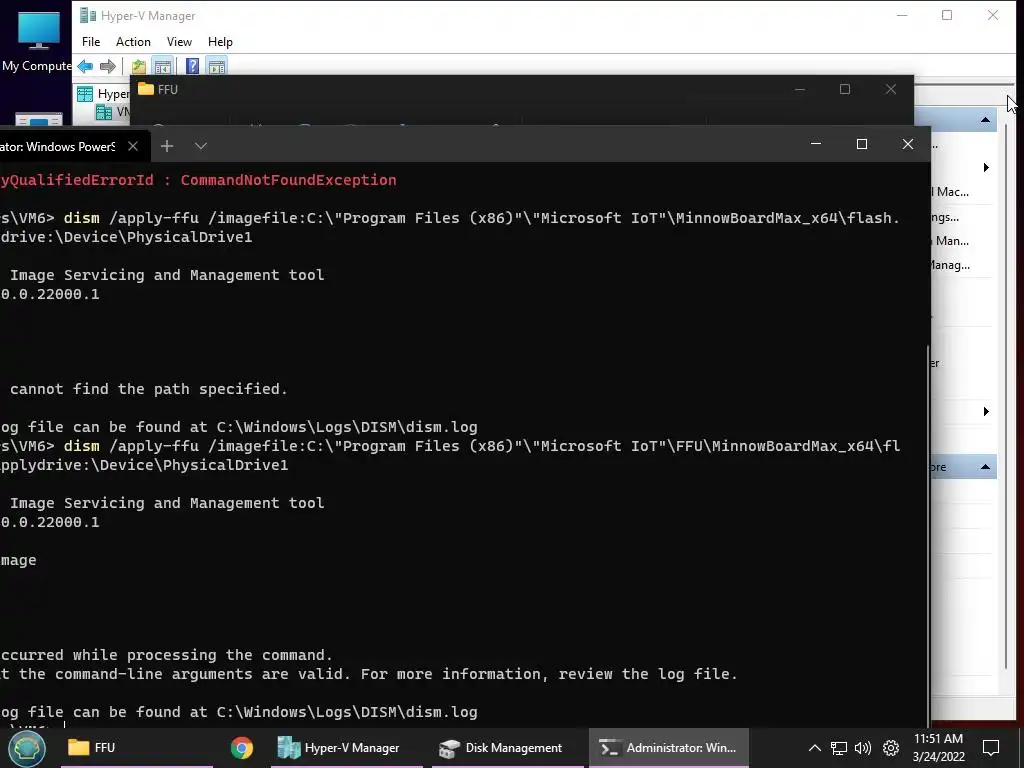
Task: Toggle the Show/Hide Action Pane toolbar icon
Action: (x=217, y=66)
